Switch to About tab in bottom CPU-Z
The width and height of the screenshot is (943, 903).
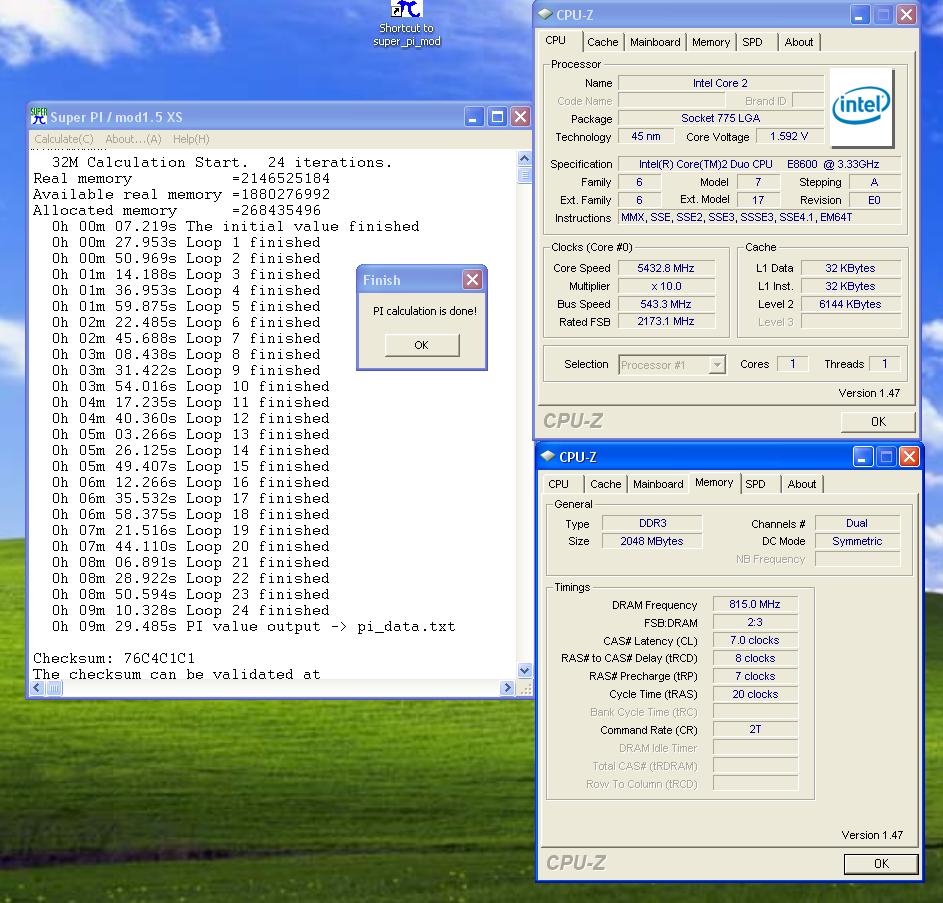802,484
